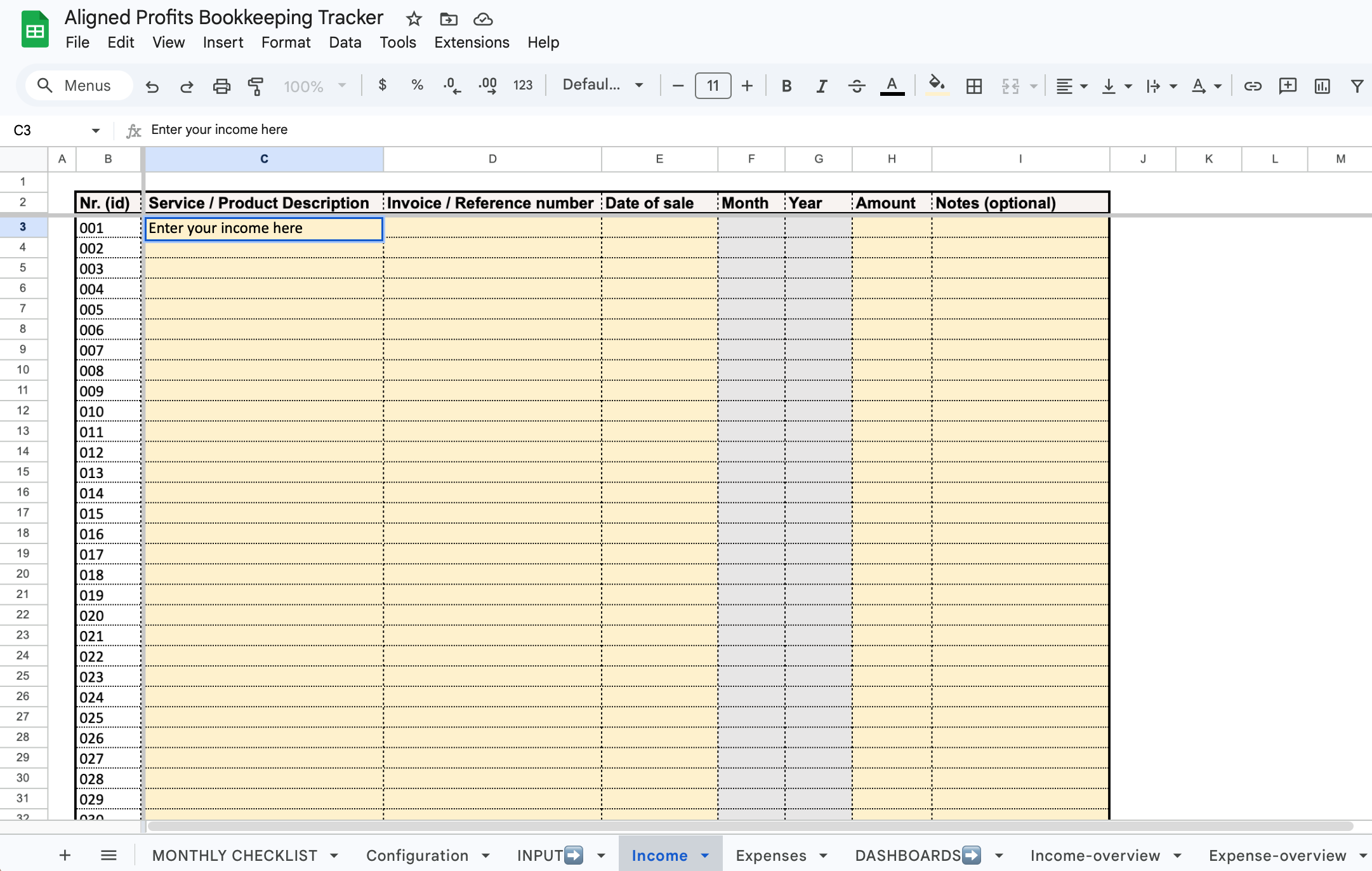
Task: Open the Income tab dropdown arrow
Action: tap(705, 856)
